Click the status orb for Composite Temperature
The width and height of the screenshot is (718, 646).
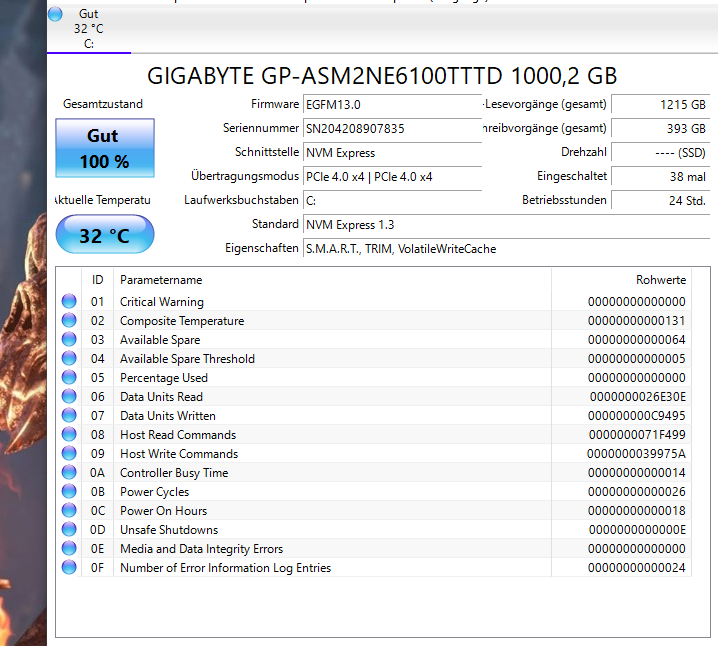pyautogui.click(x=69, y=320)
